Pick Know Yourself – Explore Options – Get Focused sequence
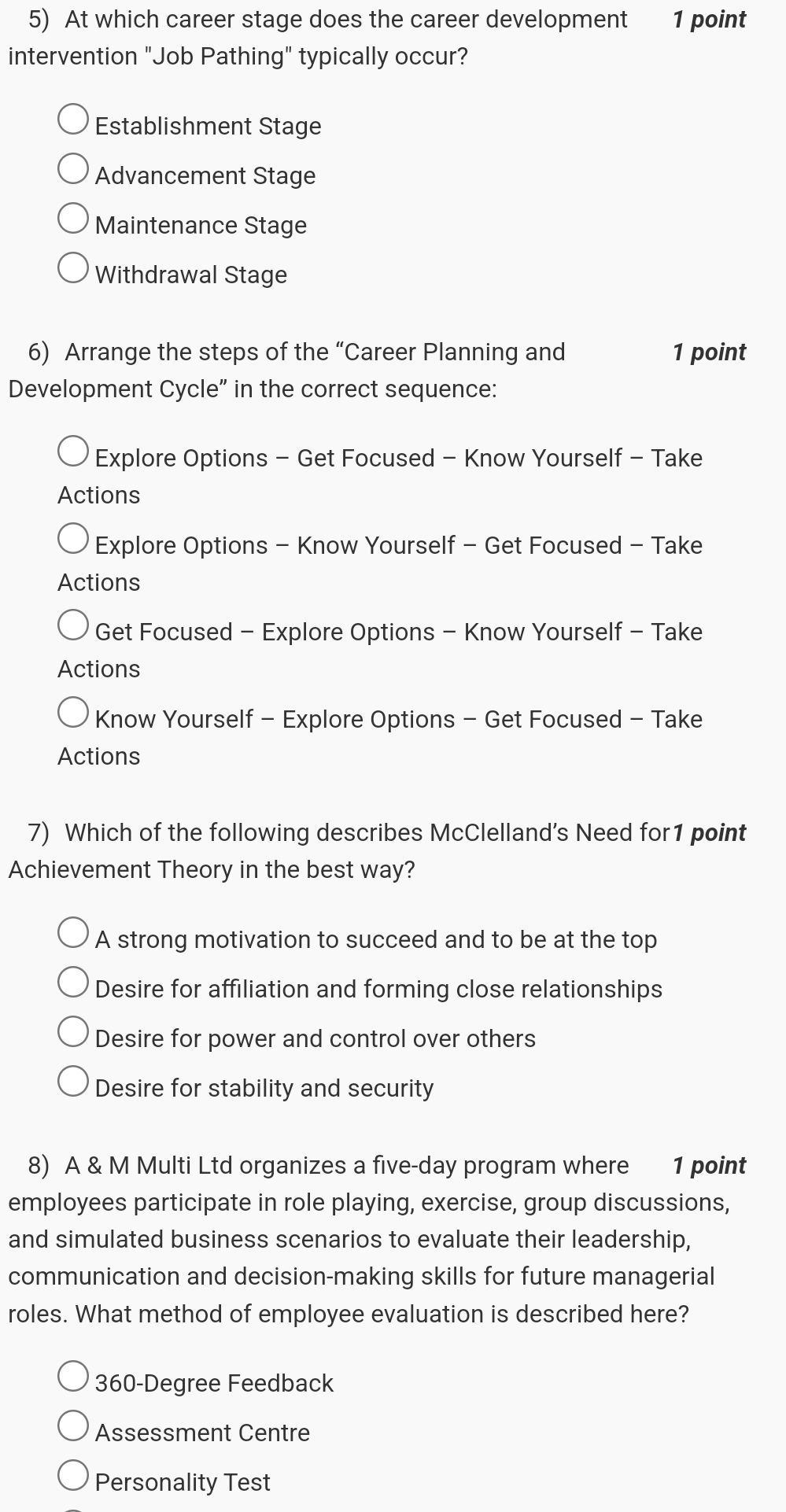The height and width of the screenshot is (1512, 786). click(73, 712)
